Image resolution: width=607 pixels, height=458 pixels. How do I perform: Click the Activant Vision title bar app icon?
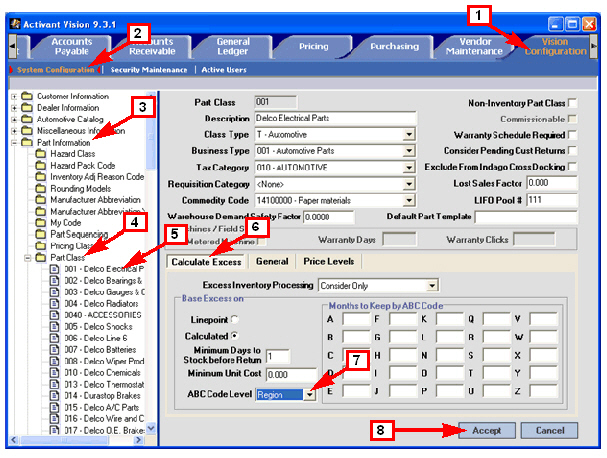[x=15, y=24]
